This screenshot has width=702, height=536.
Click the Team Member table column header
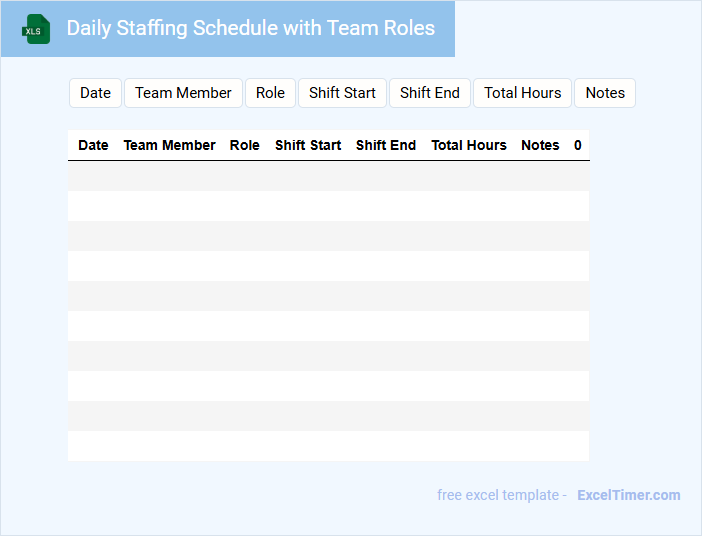click(x=169, y=145)
